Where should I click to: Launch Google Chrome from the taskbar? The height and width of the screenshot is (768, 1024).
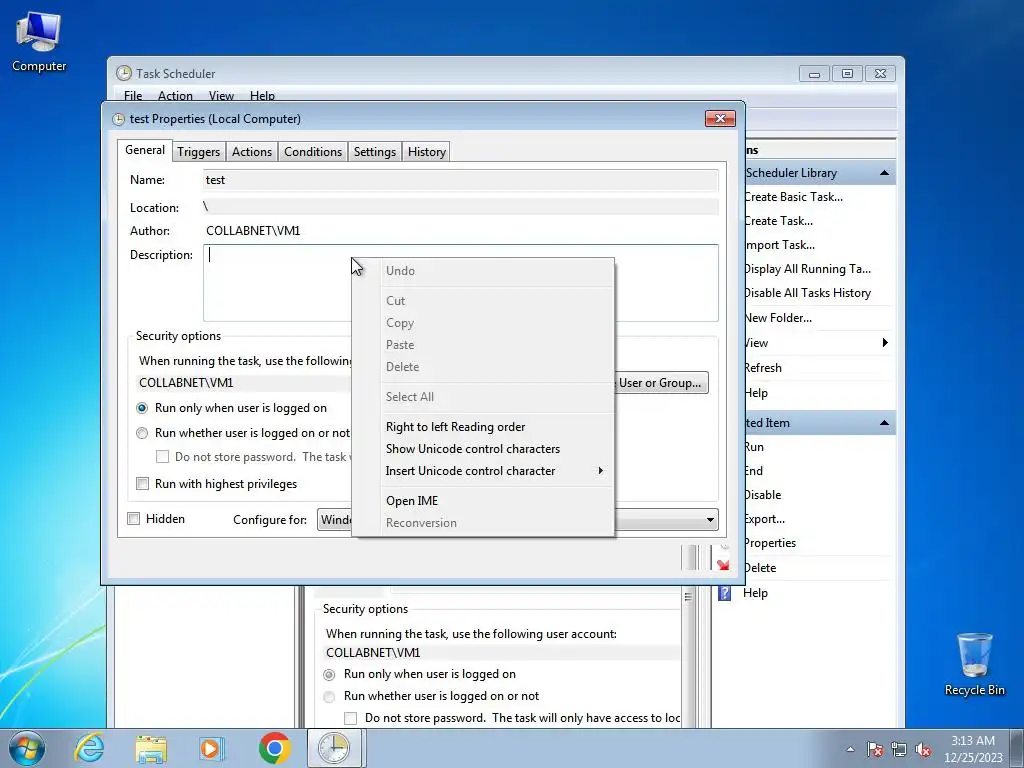tap(274, 748)
